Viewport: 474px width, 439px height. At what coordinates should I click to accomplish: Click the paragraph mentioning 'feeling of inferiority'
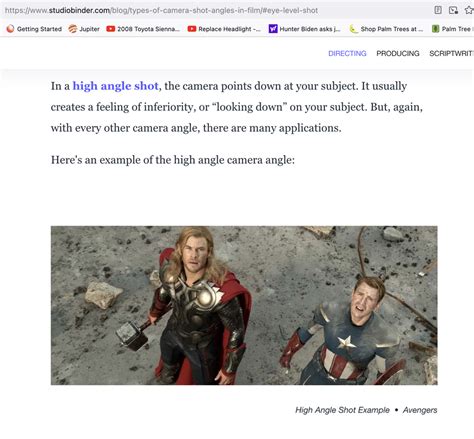click(237, 107)
